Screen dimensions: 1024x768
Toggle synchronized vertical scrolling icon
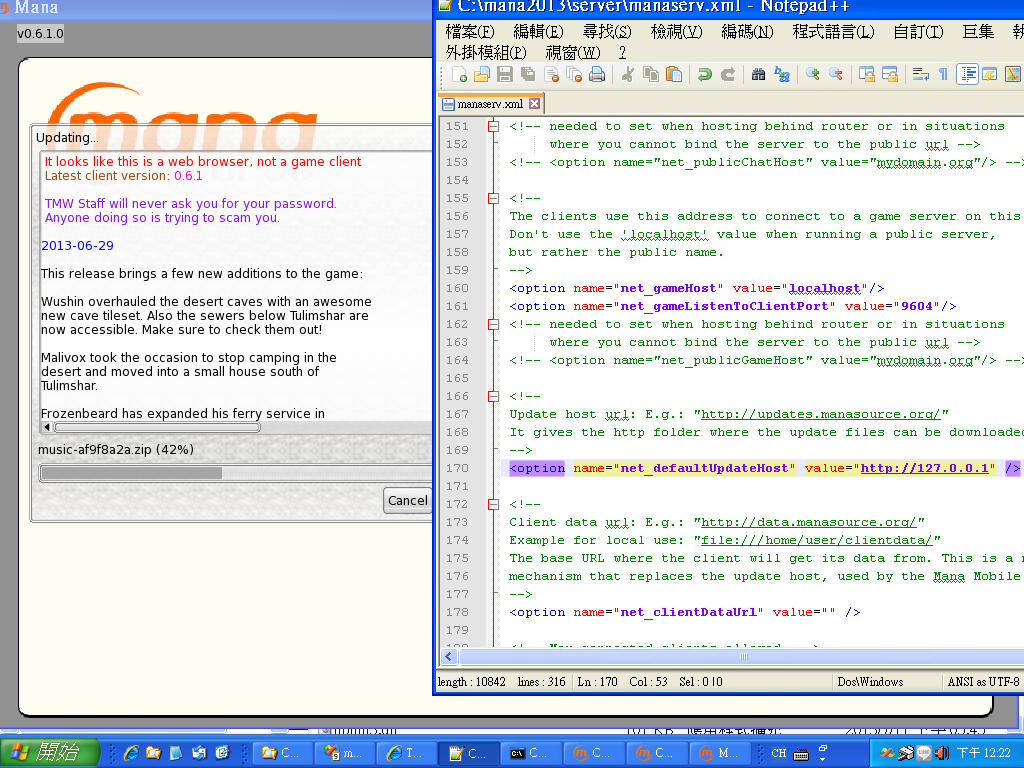(867, 74)
